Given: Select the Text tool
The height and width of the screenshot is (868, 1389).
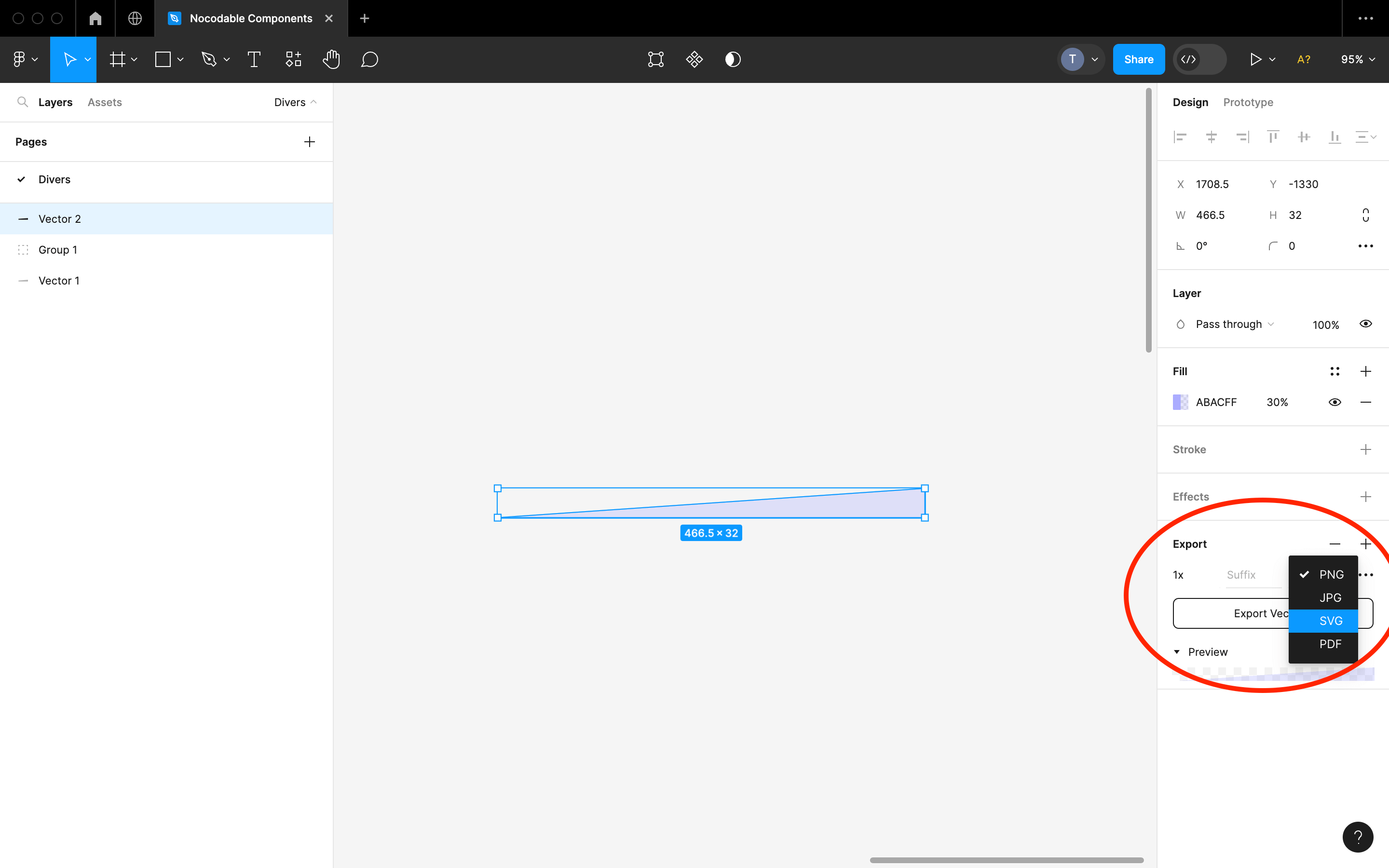Looking at the screenshot, I should (x=254, y=59).
